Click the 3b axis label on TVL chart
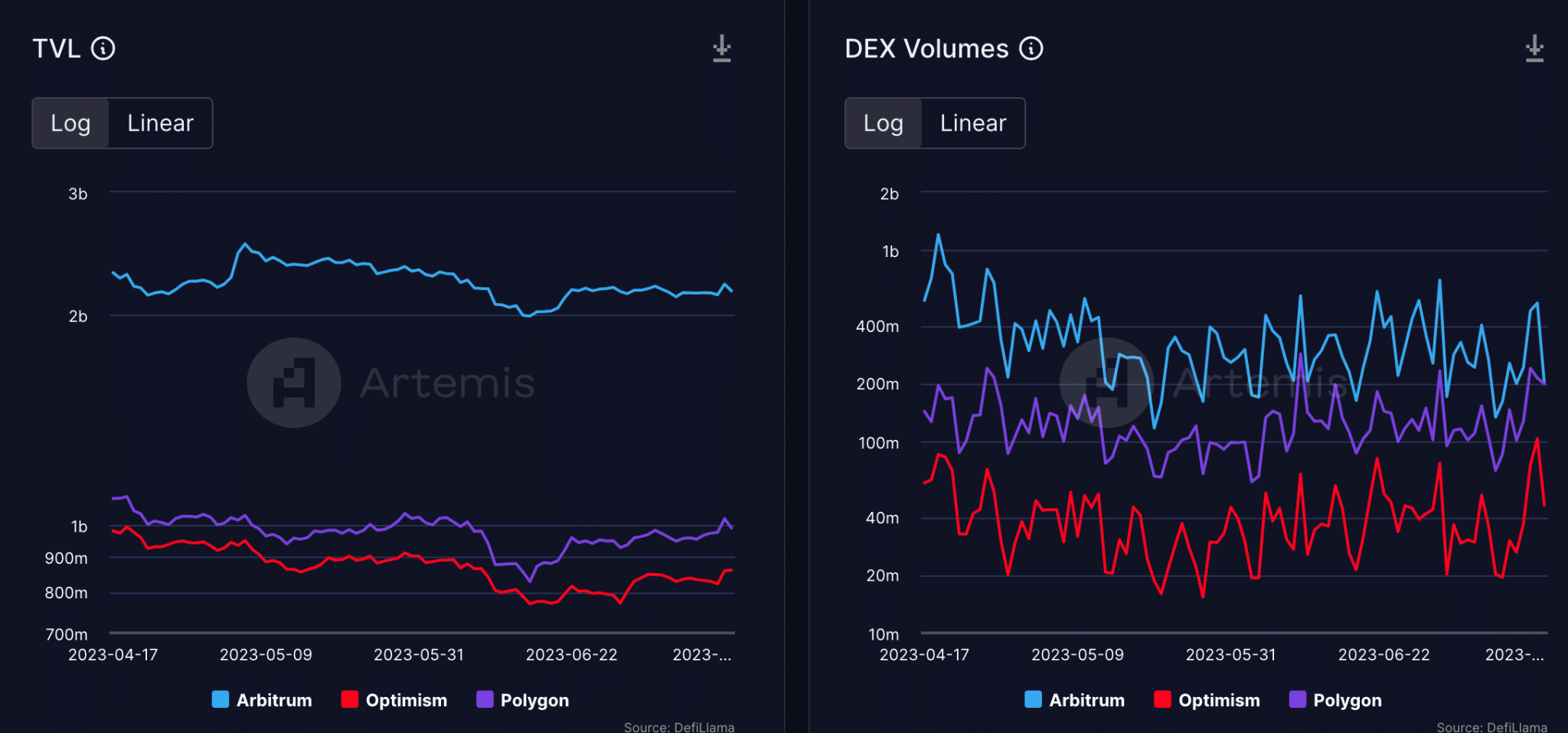Screen dimensions: 1568x733 coord(78,194)
